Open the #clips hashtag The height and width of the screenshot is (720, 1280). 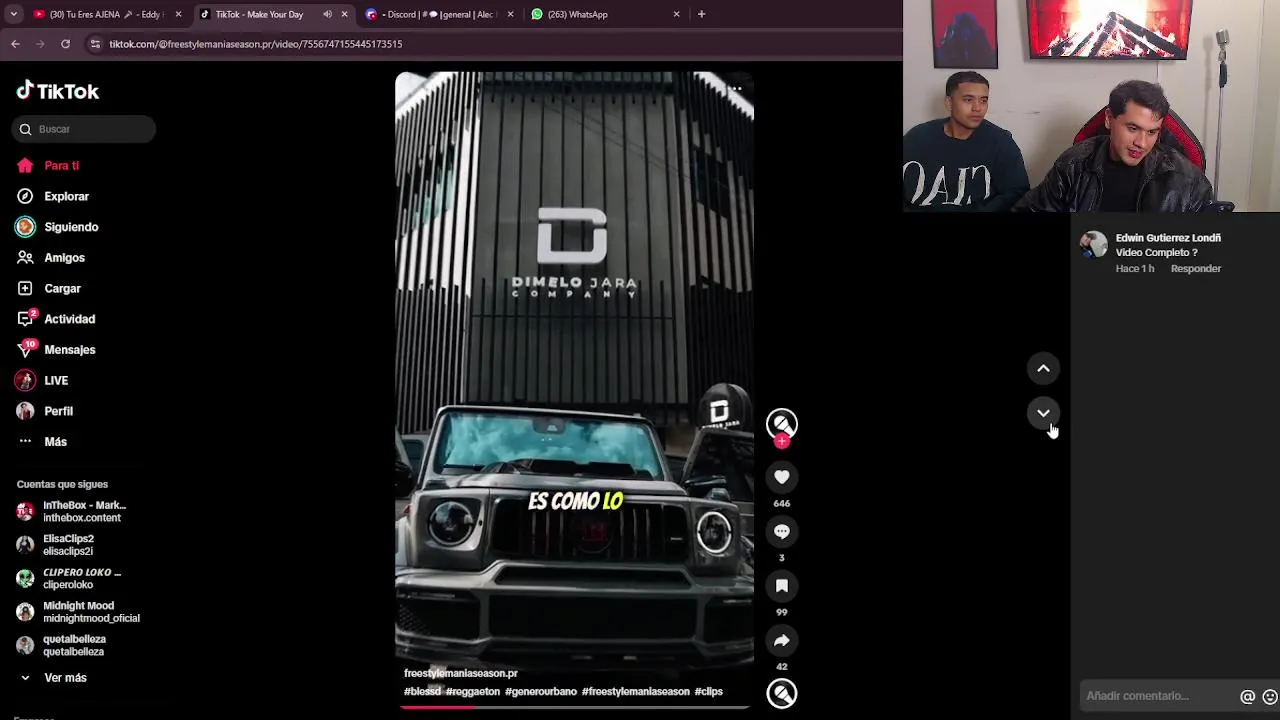point(709,692)
